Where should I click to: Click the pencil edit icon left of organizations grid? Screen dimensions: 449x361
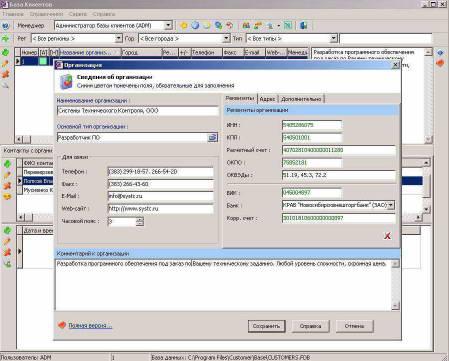(x=6, y=63)
